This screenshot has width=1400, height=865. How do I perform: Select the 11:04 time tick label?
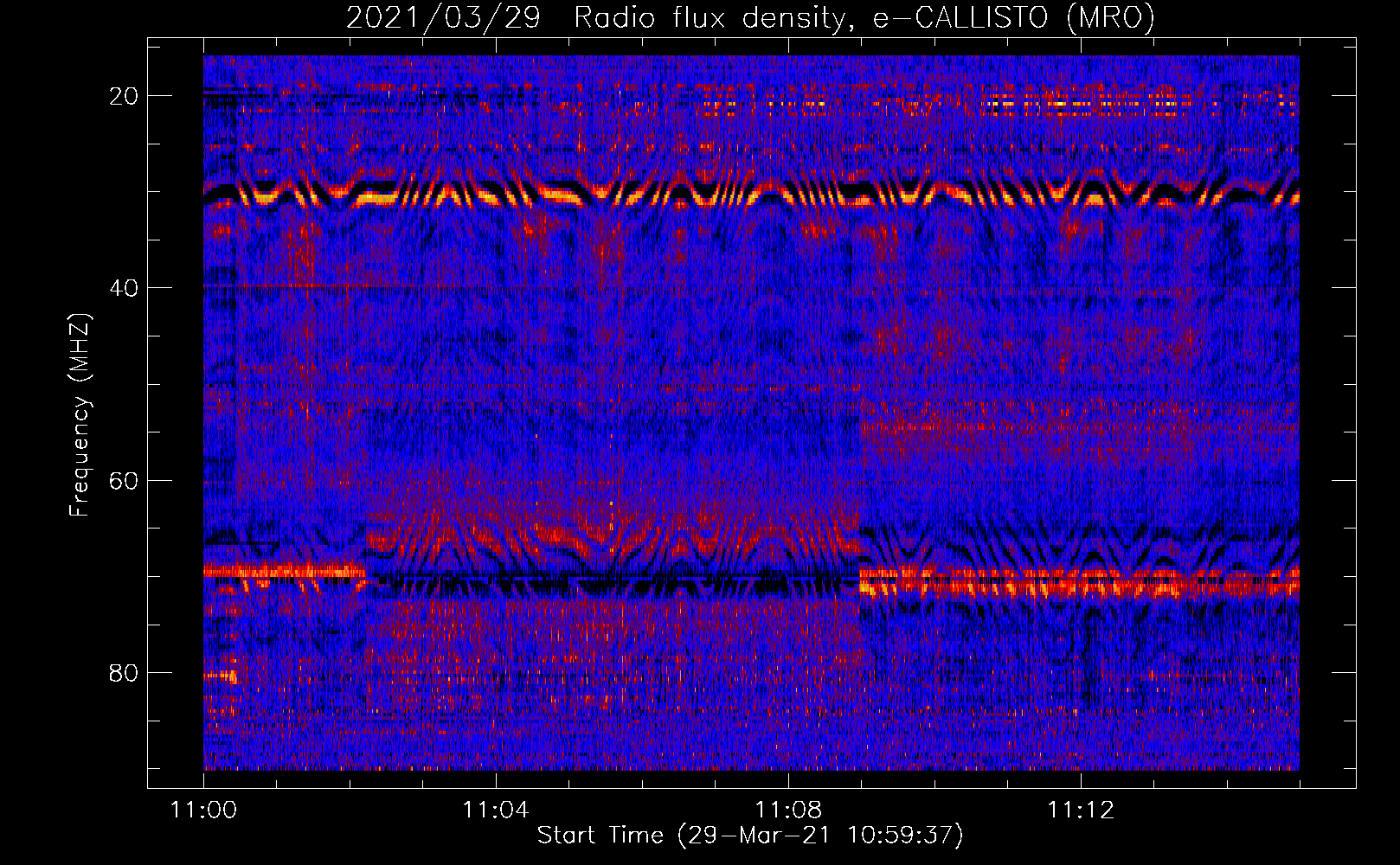496,811
